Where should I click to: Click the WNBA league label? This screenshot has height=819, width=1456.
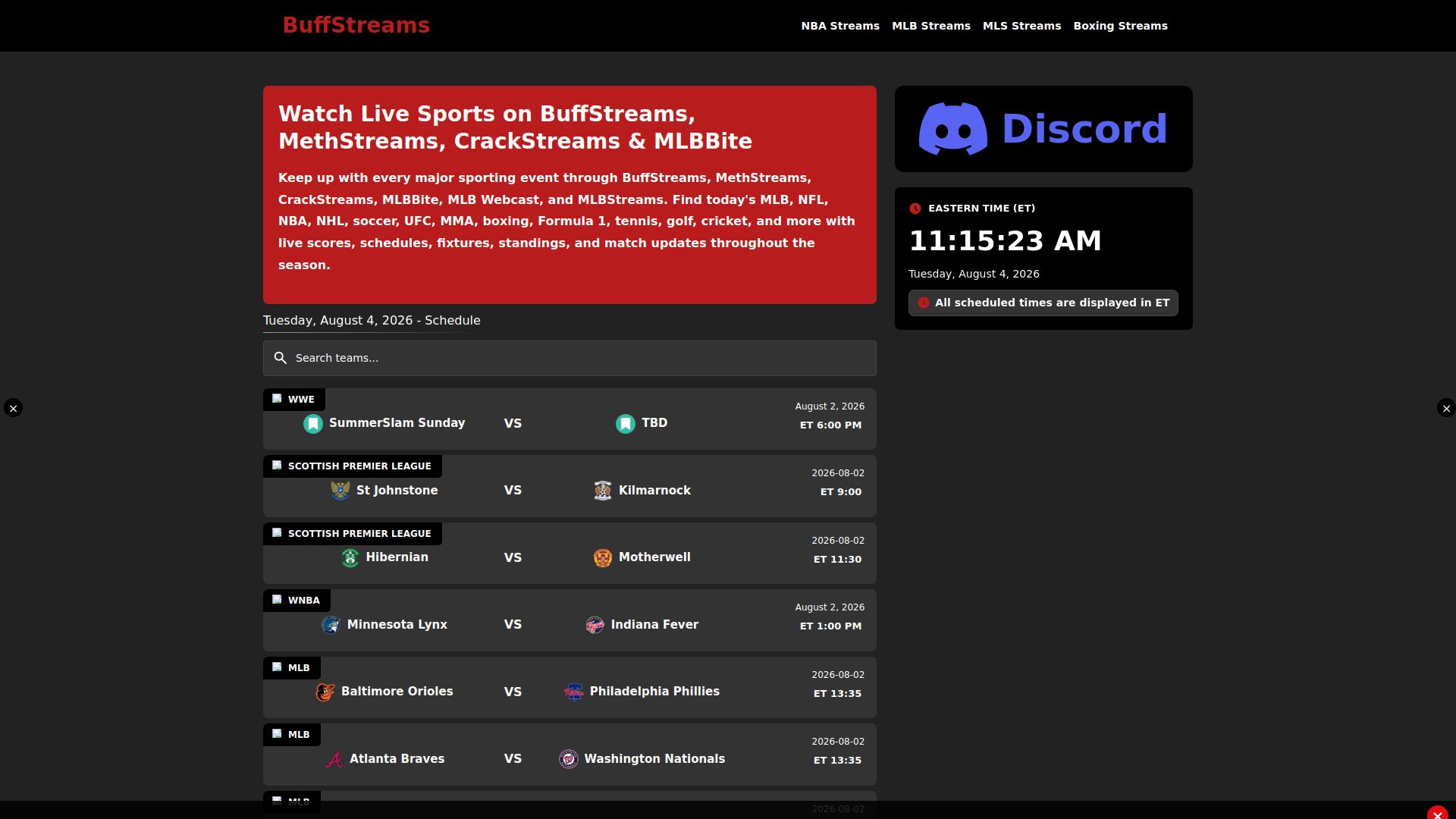tap(303, 601)
